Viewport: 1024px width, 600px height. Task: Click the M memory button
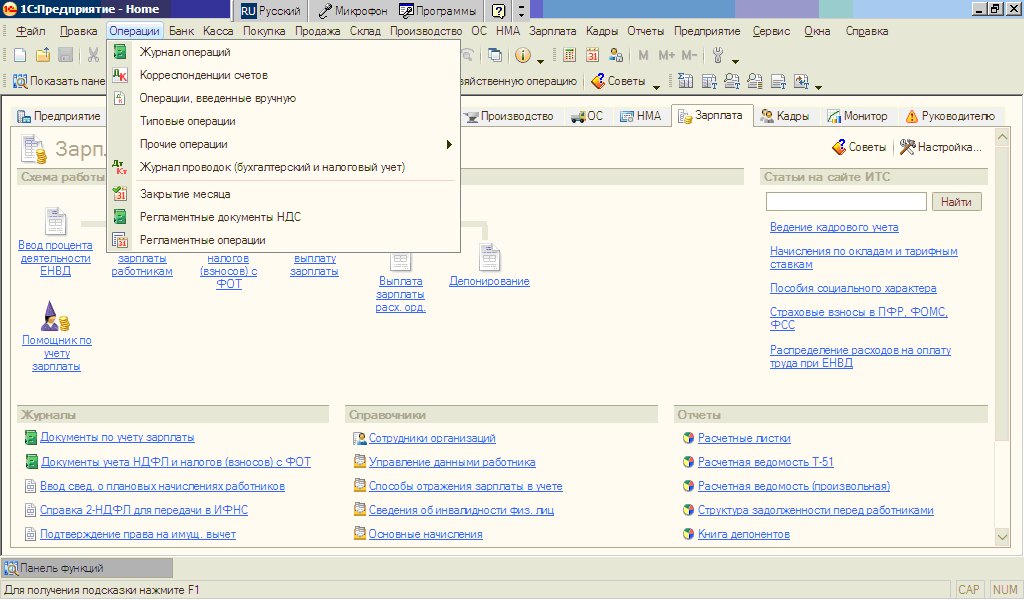[x=643, y=55]
